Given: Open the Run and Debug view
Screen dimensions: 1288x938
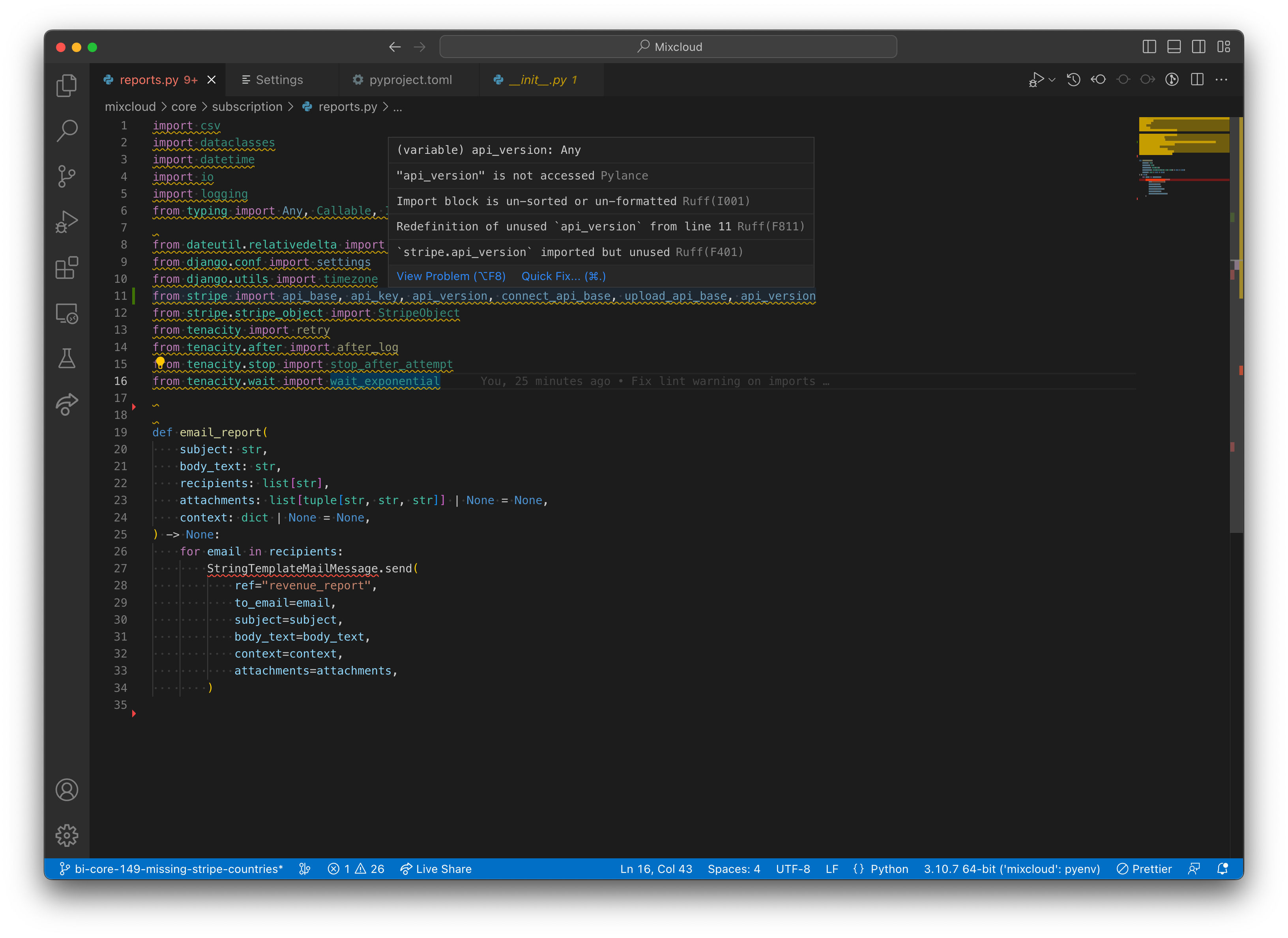Looking at the screenshot, I should pyautogui.click(x=67, y=222).
